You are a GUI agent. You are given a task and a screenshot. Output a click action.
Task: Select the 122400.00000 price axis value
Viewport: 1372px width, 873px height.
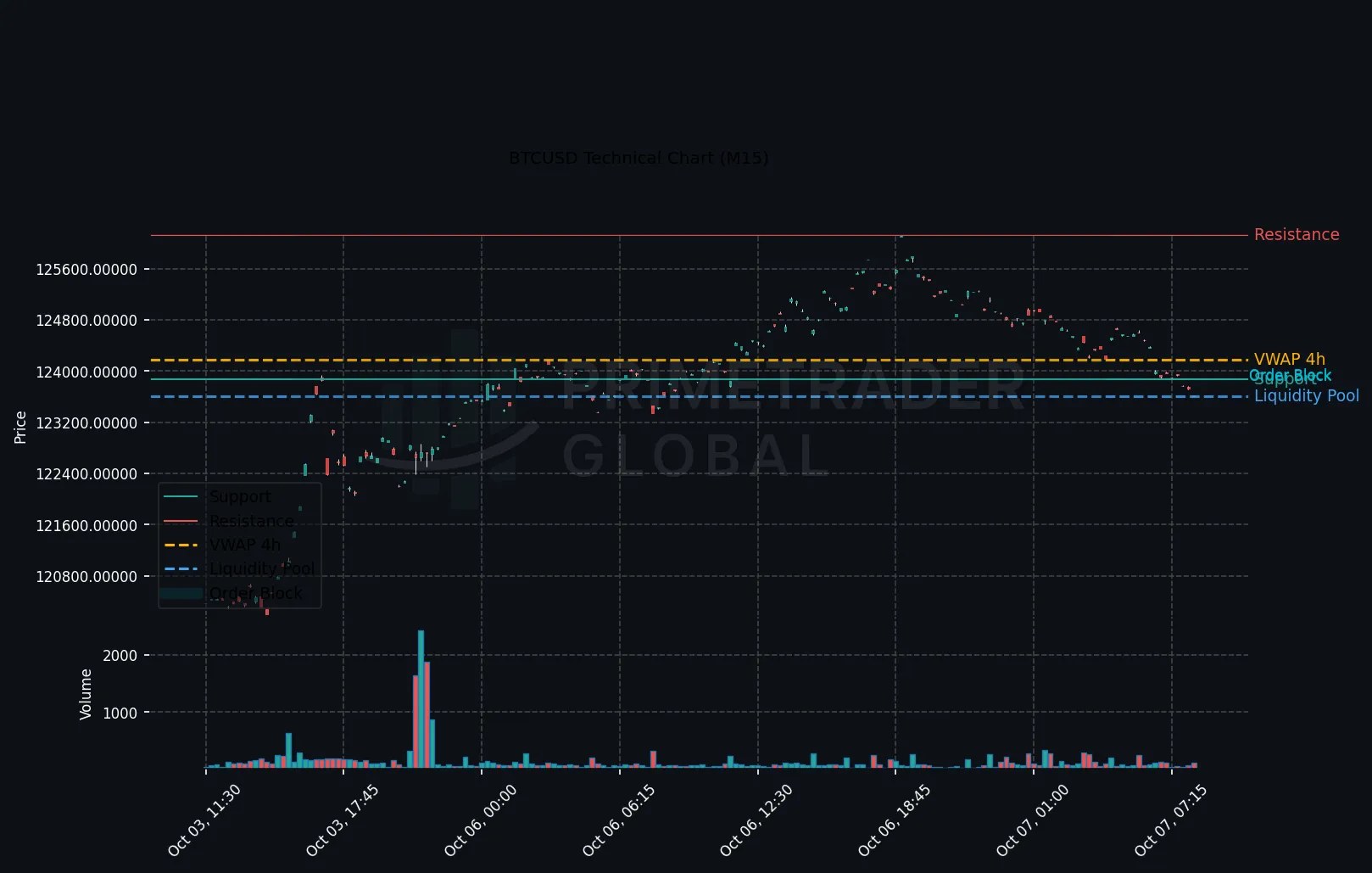(86, 474)
